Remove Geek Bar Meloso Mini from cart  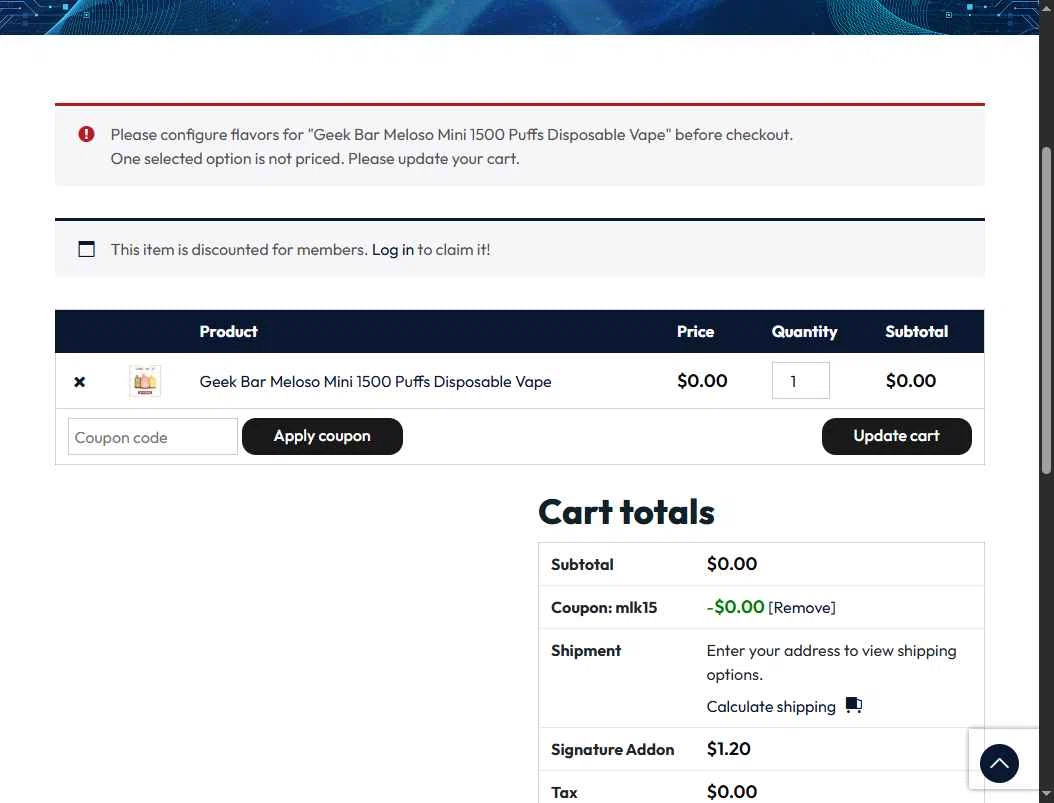[x=79, y=382]
